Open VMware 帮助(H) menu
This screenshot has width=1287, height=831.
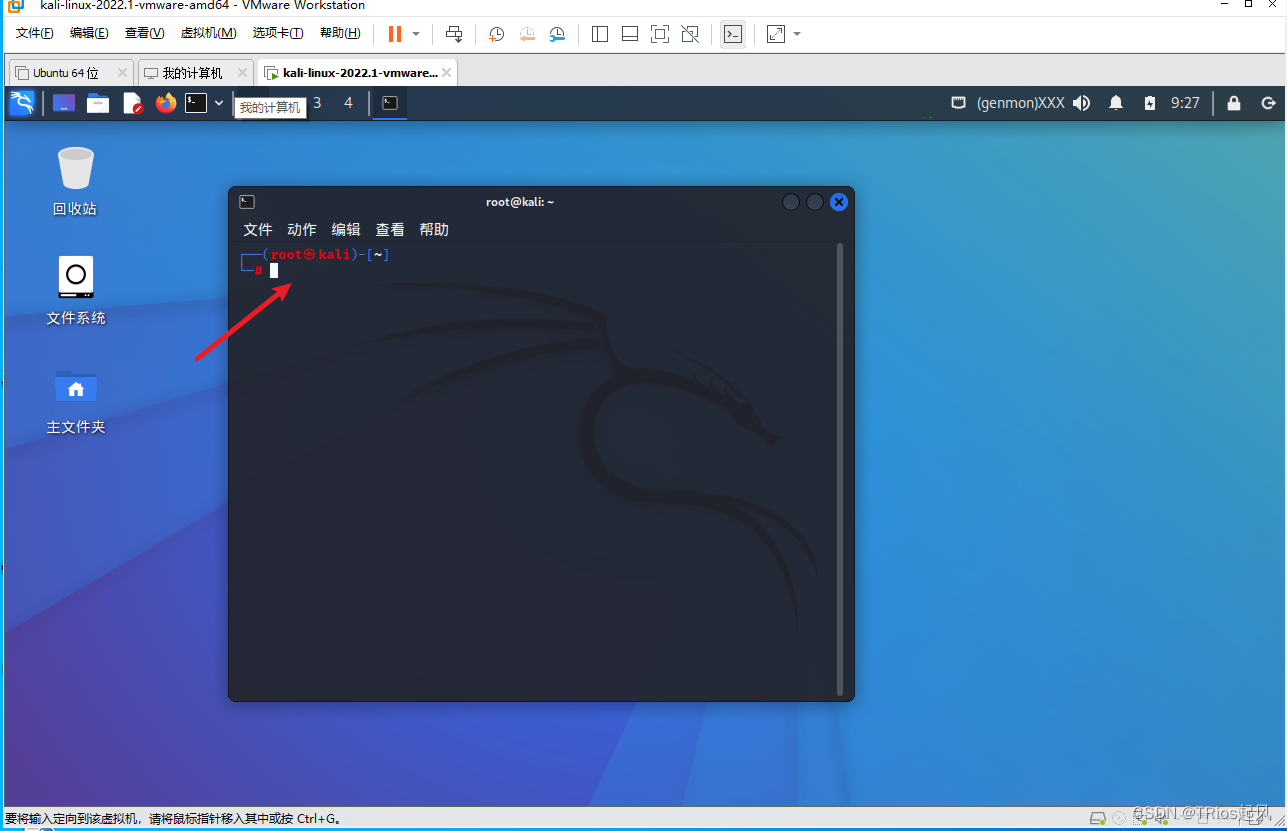coord(340,33)
